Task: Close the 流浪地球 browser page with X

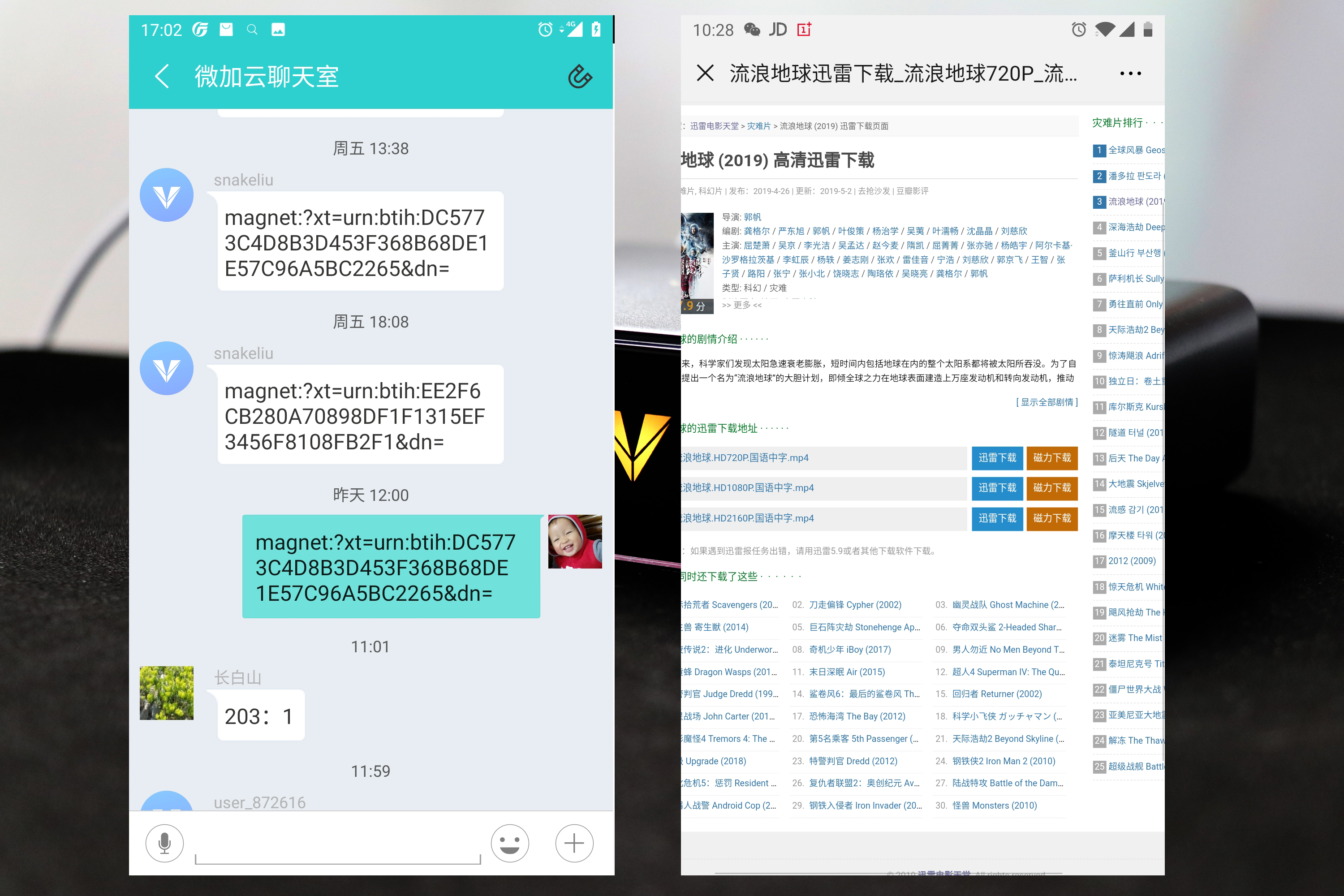Action: tap(705, 73)
